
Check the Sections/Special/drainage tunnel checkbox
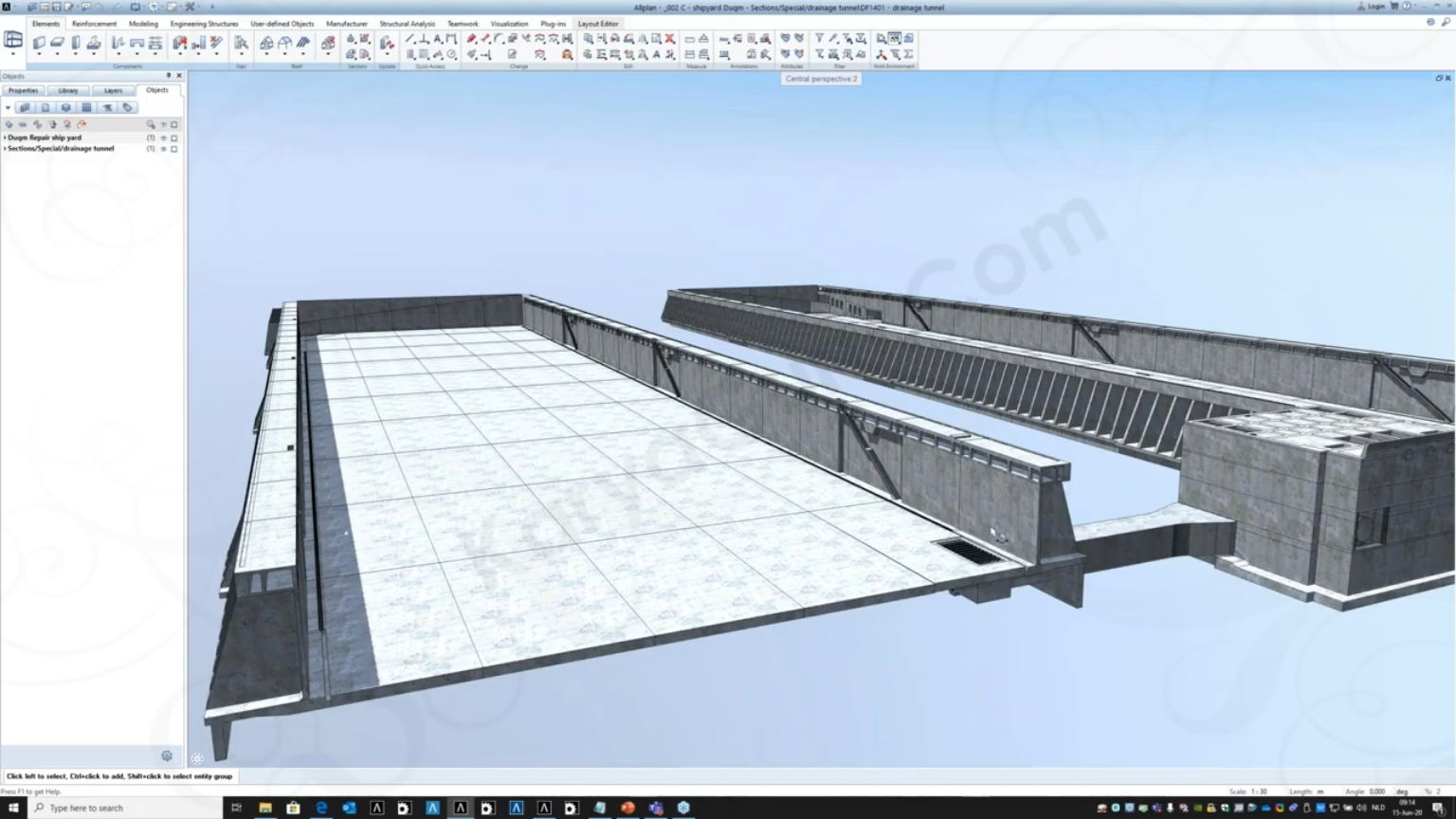(x=174, y=149)
